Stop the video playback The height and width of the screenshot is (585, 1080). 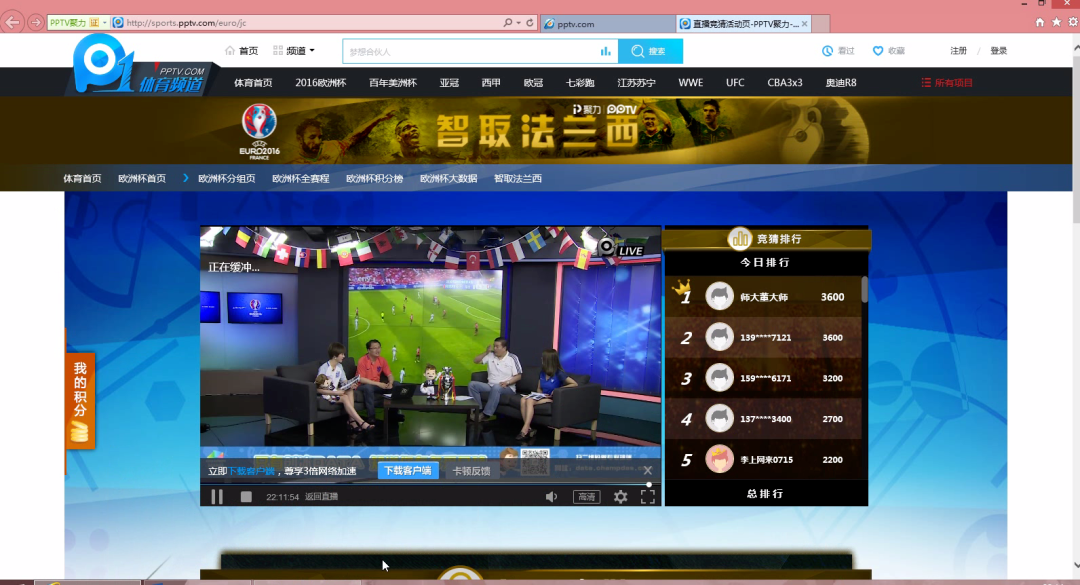point(246,496)
